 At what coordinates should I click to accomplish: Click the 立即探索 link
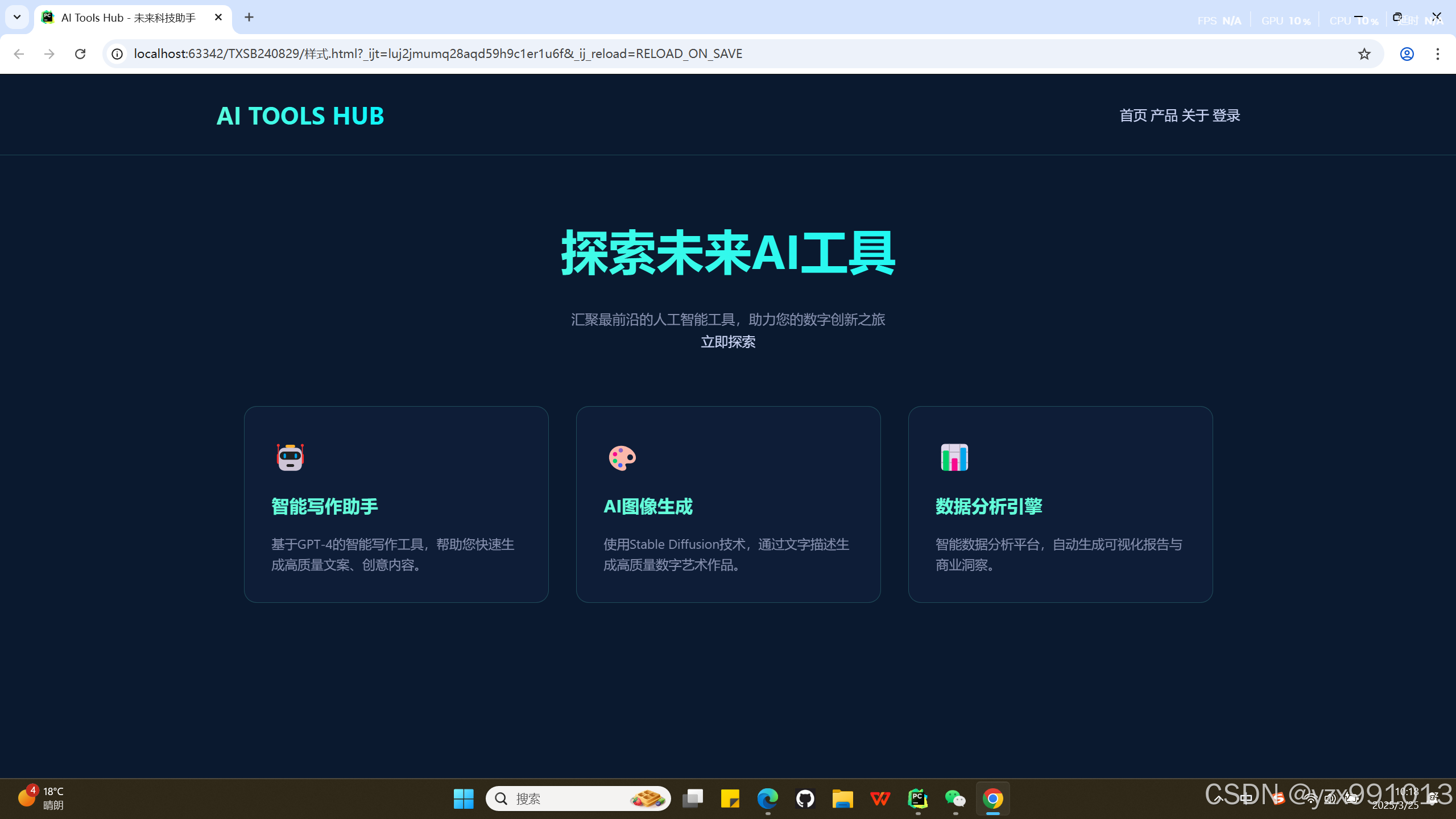point(727,342)
